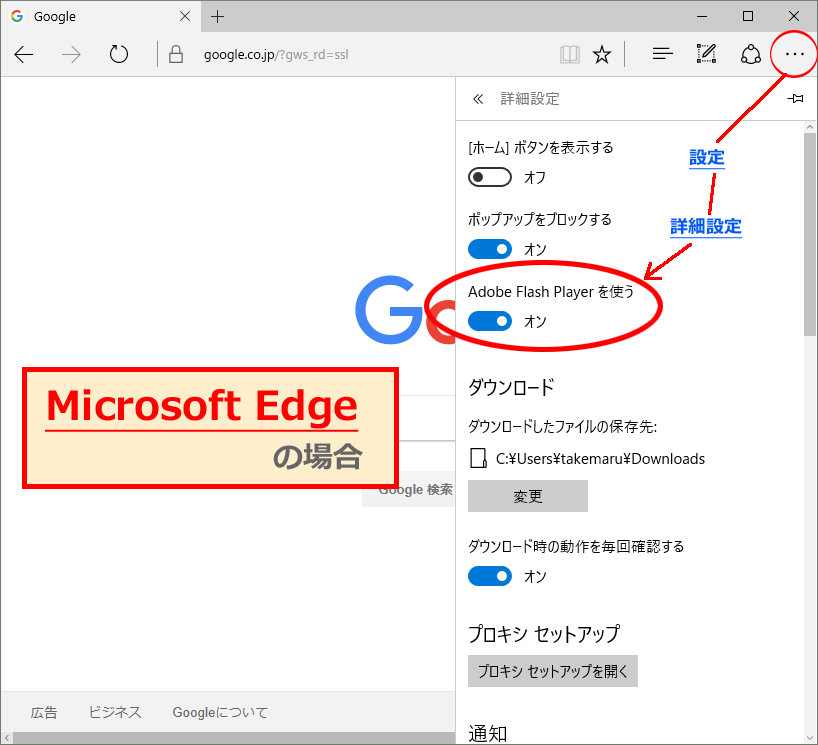Click the address bar URL

pos(276,55)
